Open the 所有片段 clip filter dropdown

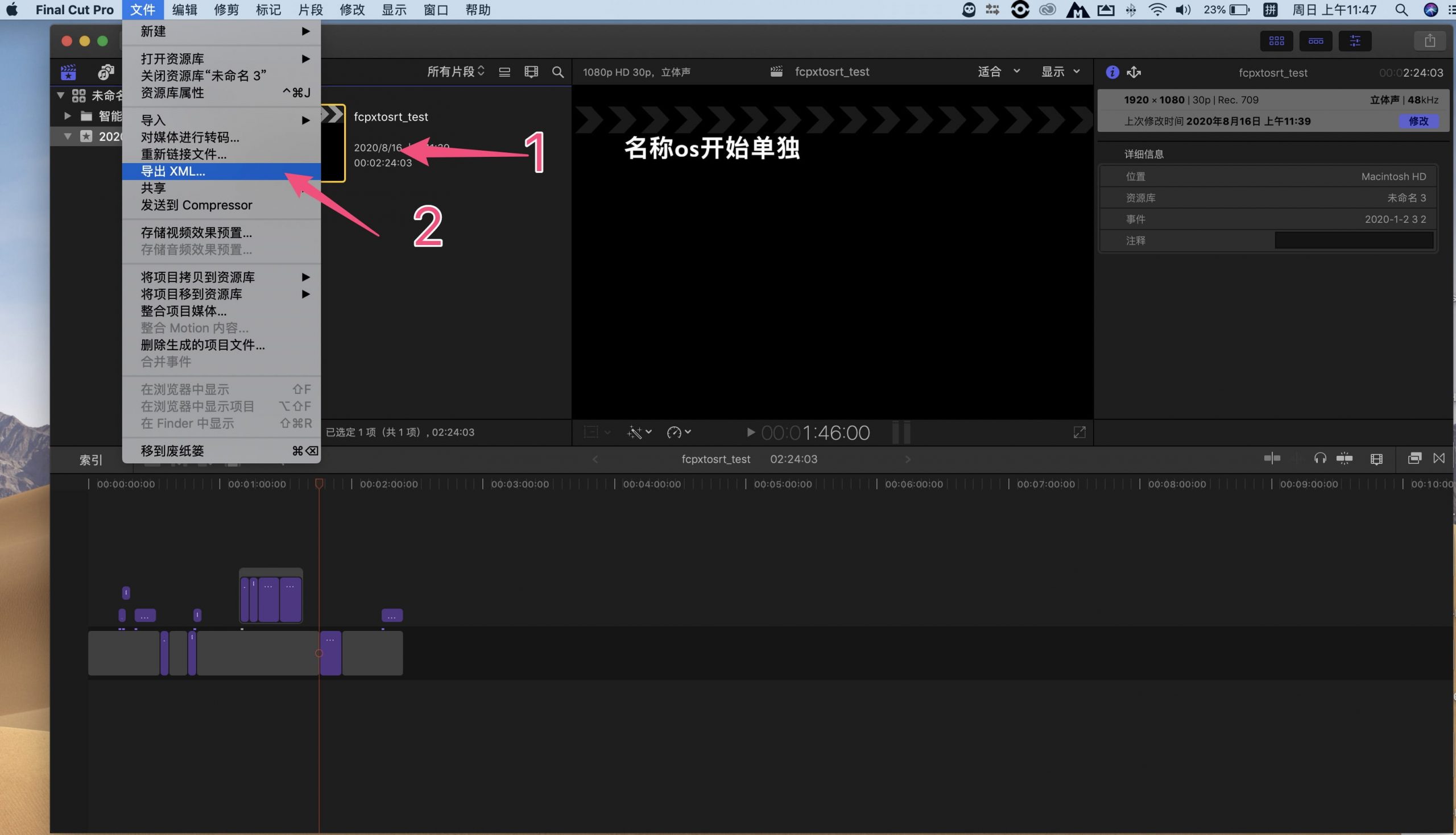click(456, 72)
